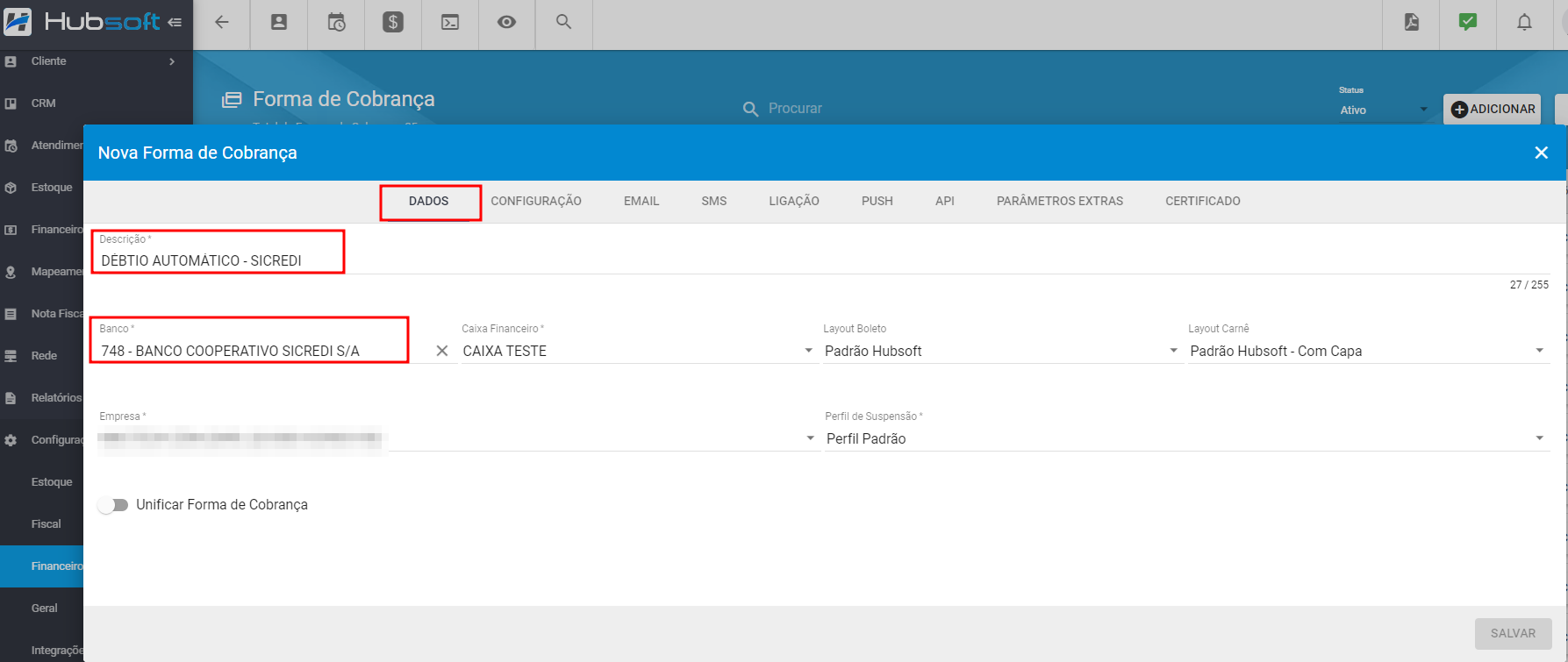Open the green chat check icon
This screenshot has height=662, width=1568.
click(x=1468, y=23)
